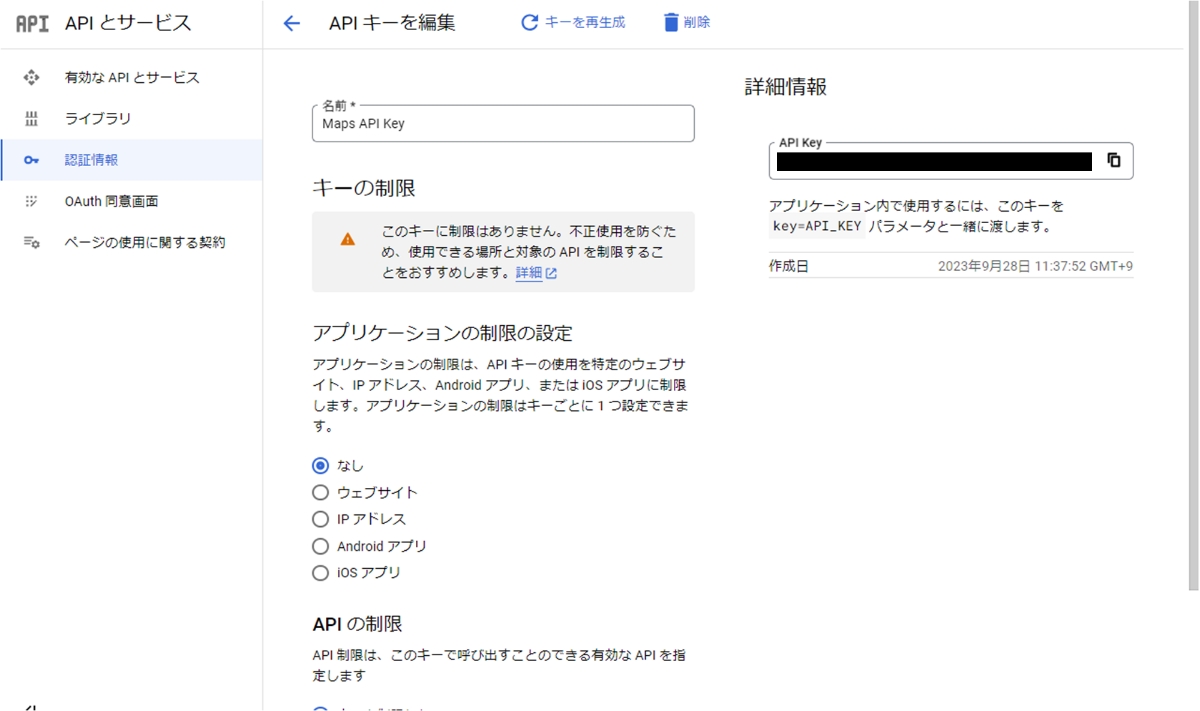The width and height of the screenshot is (1200, 711).
Task: Click the API logo at top left
Action: [x=30, y=22]
